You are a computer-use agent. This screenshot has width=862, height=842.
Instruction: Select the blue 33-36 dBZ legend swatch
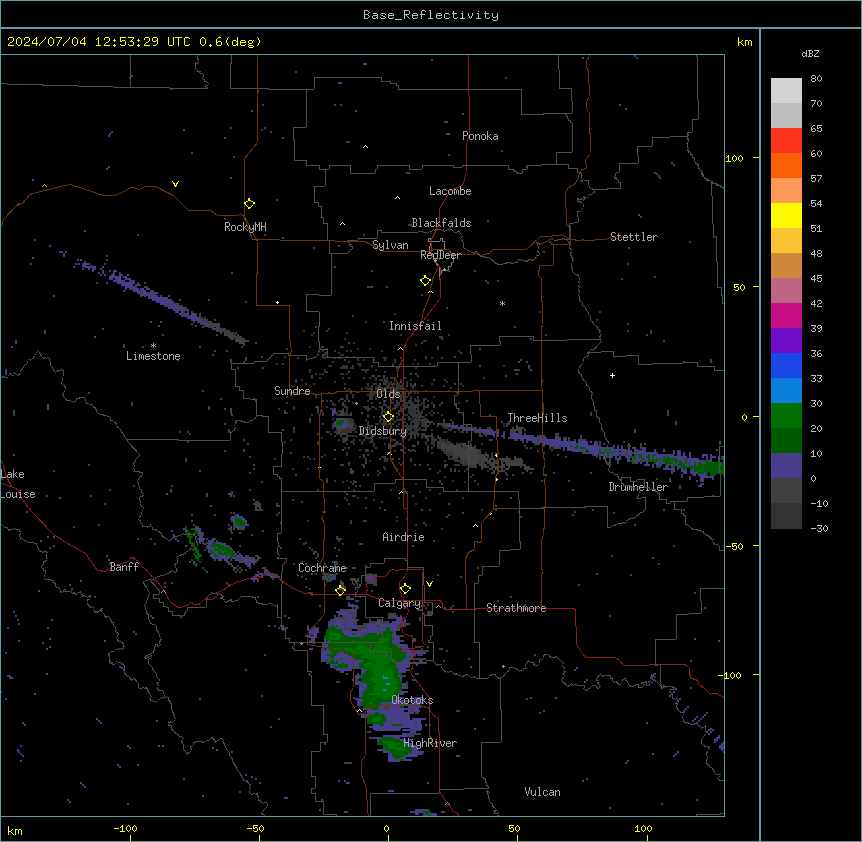[x=786, y=365]
